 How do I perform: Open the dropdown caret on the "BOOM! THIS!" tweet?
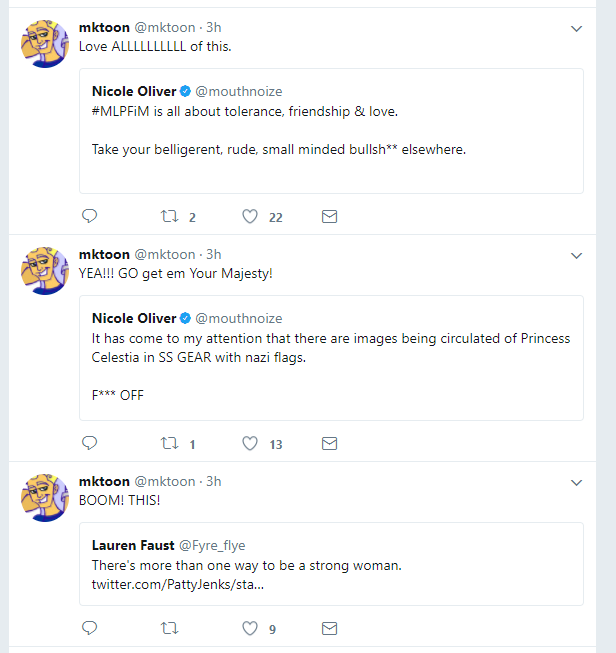[x=576, y=482]
